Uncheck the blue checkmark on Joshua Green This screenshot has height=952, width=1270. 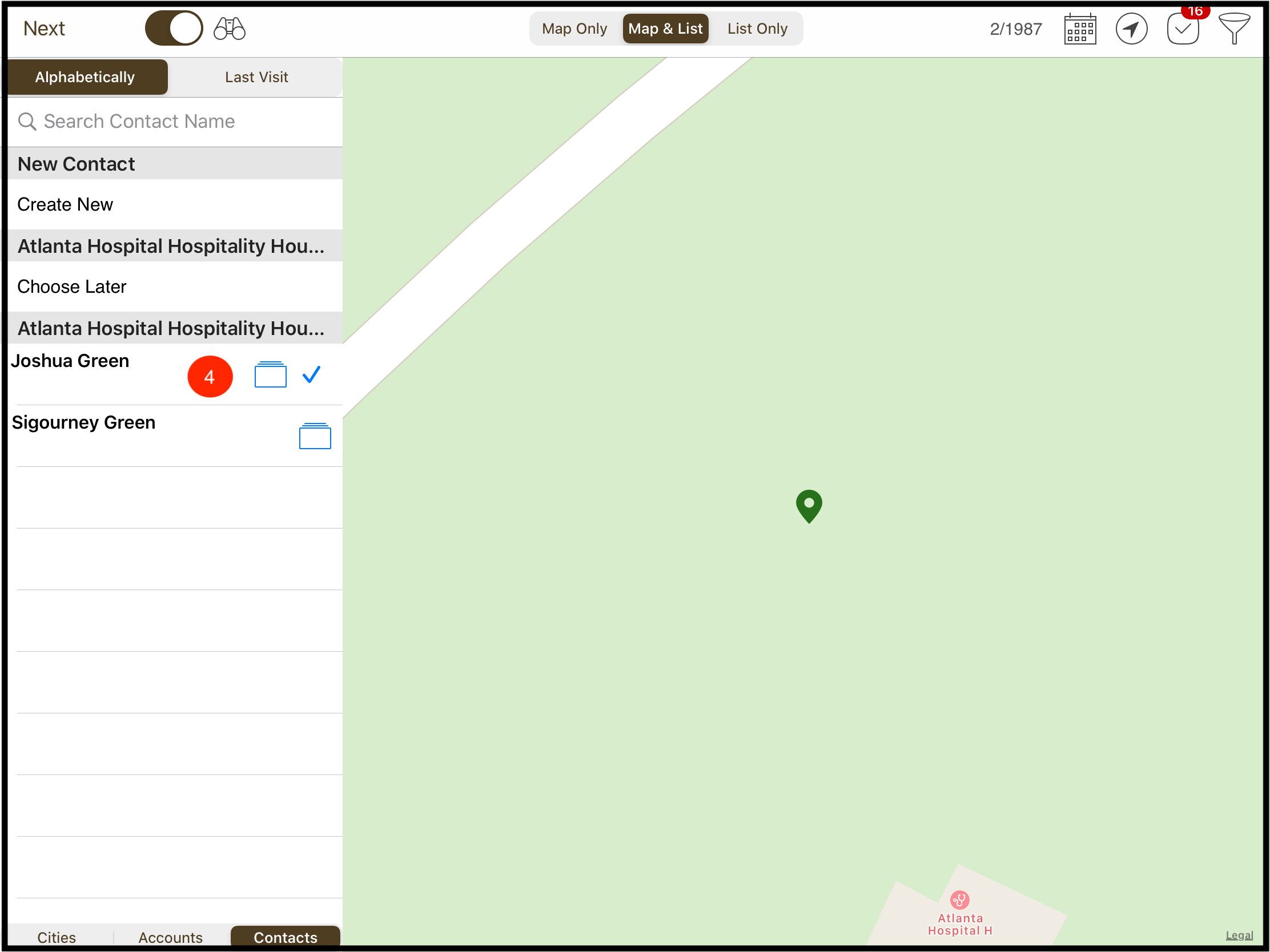311,375
